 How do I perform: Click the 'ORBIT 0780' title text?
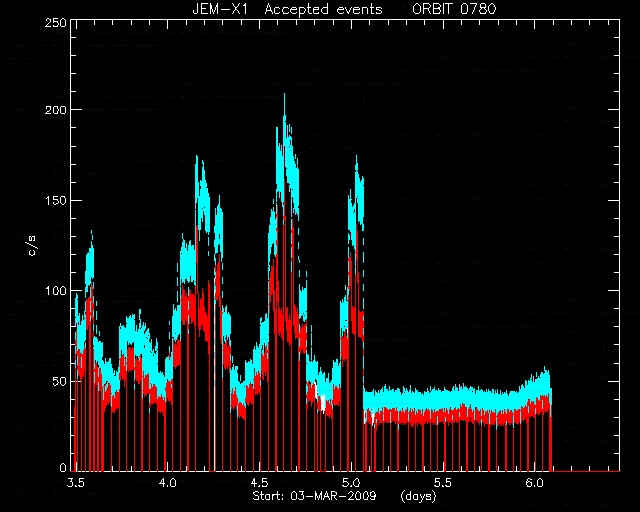point(454,9)
